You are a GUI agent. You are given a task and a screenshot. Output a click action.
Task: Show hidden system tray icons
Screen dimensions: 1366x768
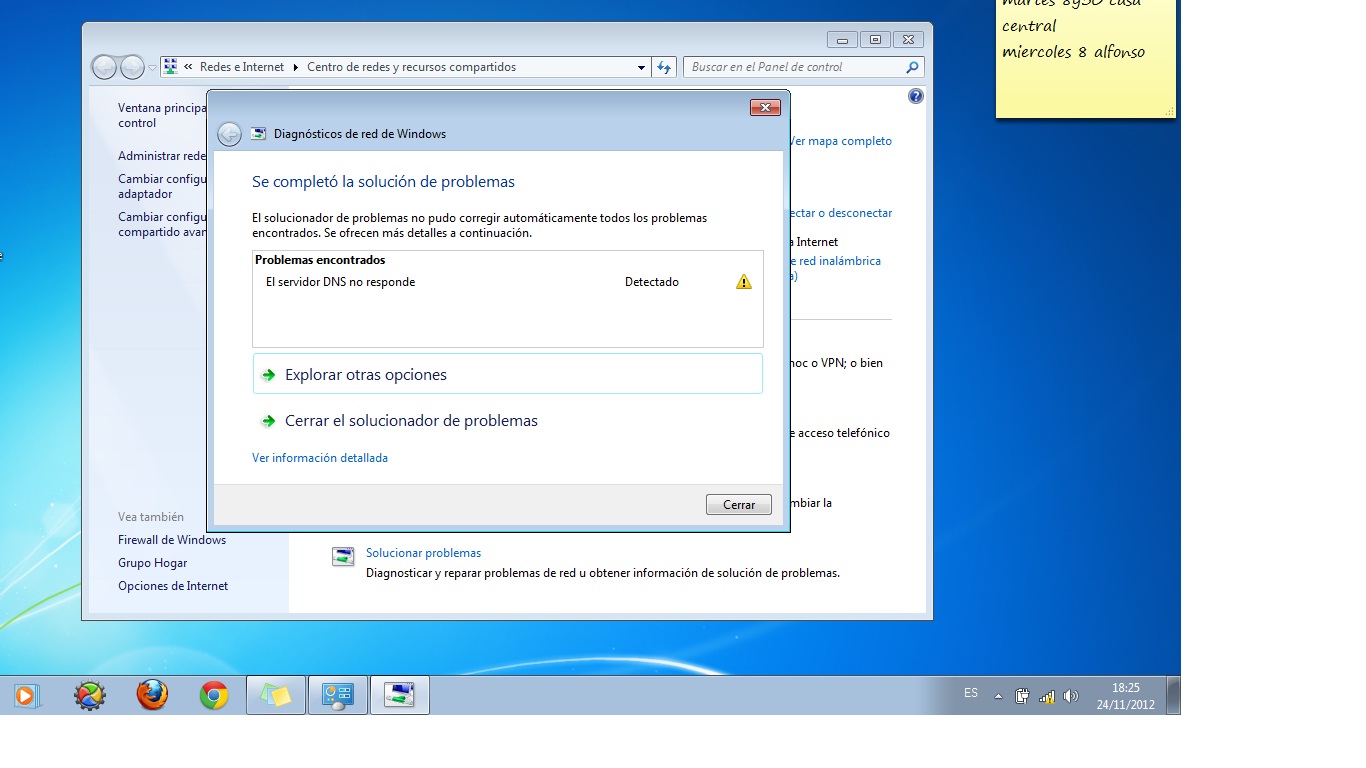pyautogui.click(x=998, y=696)
